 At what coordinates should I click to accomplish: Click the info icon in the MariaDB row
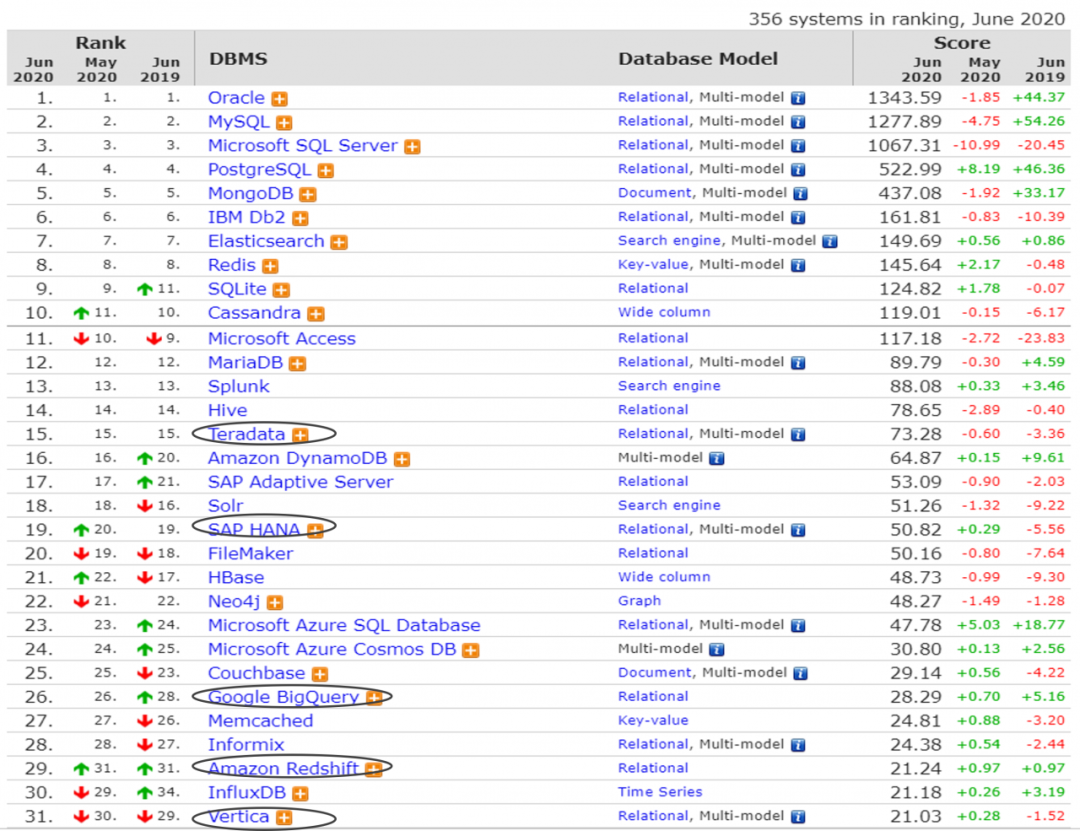click(798, 363)
